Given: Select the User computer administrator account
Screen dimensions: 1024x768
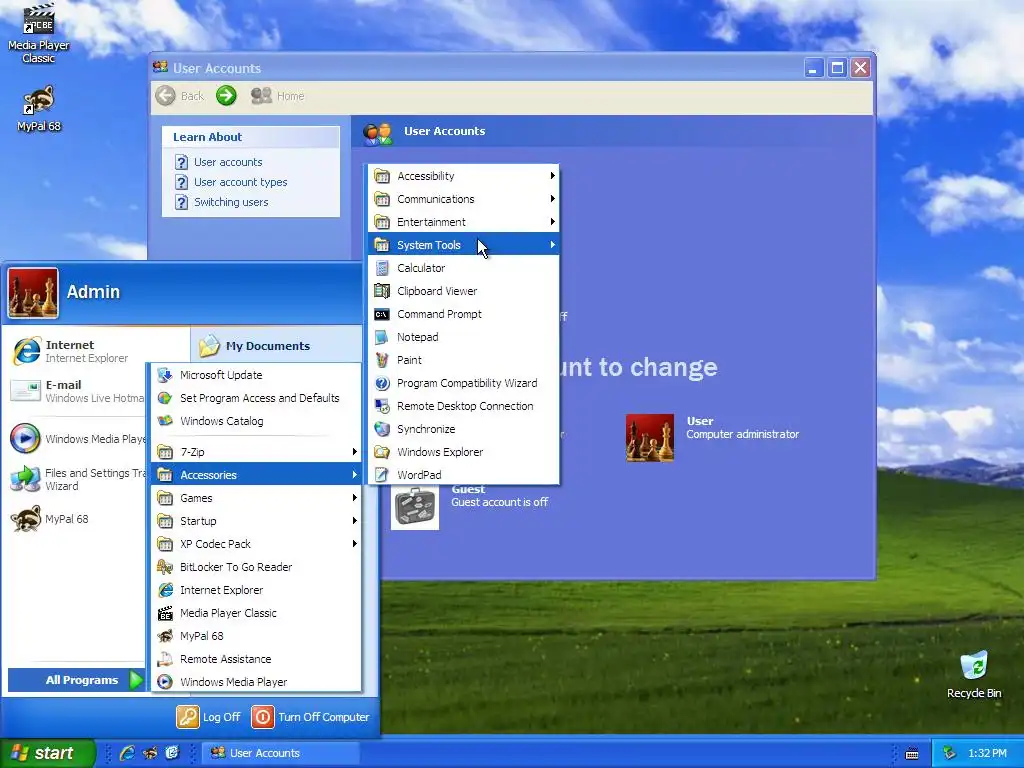Looking at the screenshot, I should 712,437.
